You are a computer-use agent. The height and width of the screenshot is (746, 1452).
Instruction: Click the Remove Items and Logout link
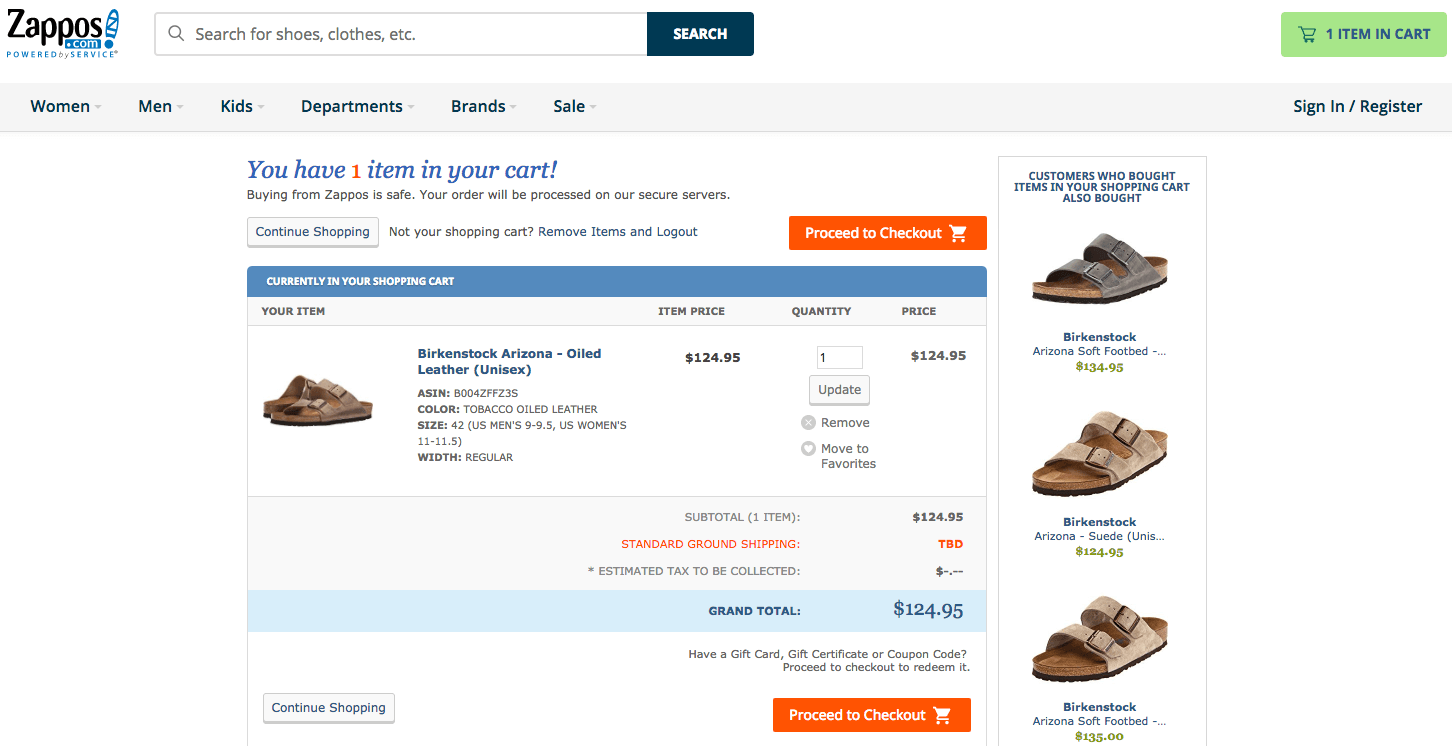pyautogui.click(x=618, y=232)
